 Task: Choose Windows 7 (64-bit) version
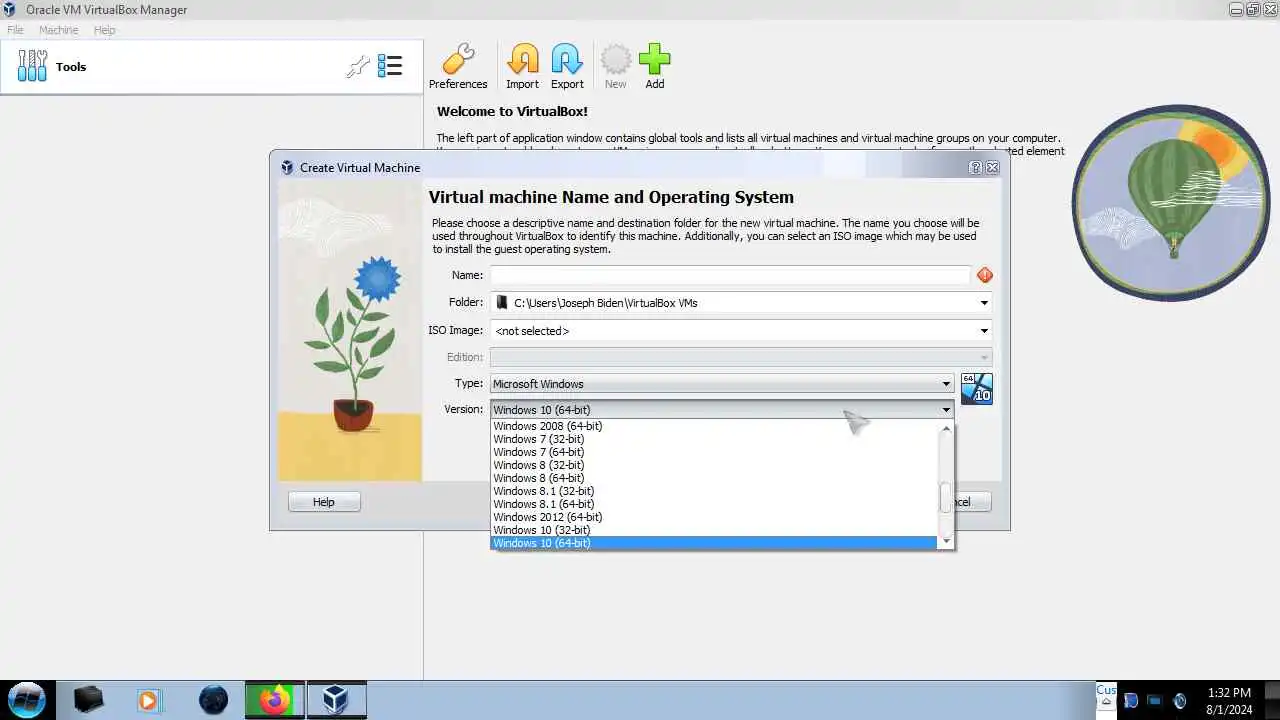(x=714, y=452)
